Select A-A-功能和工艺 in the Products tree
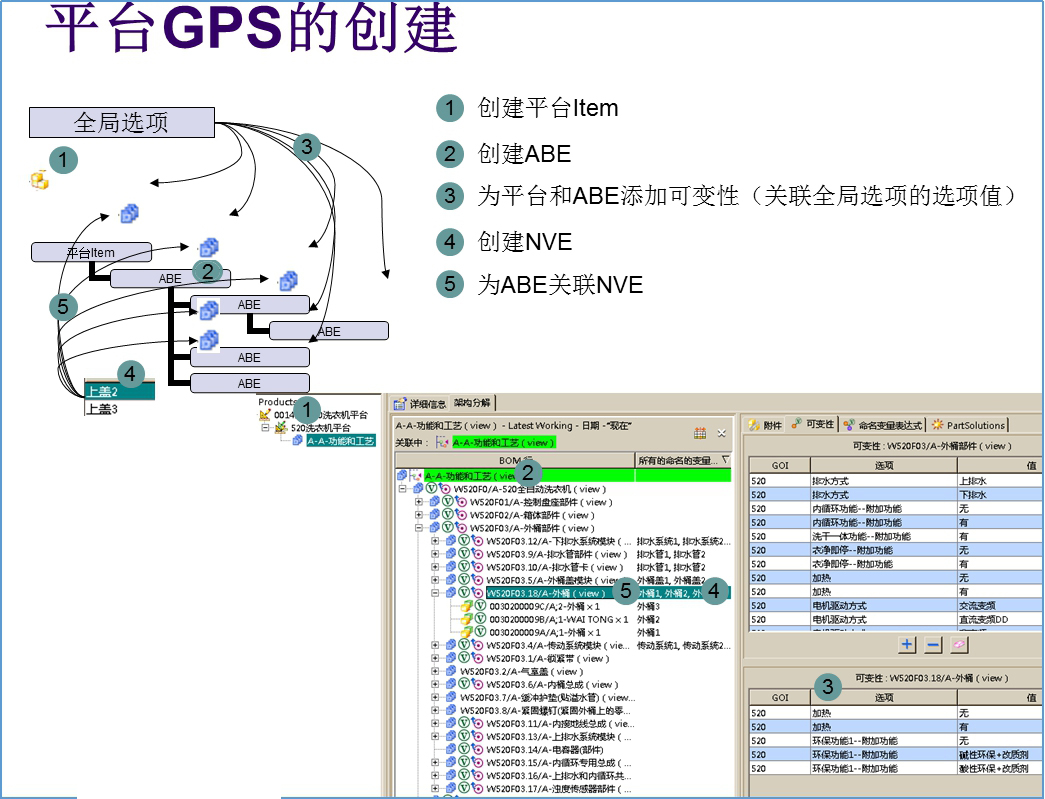 click(x=340, y=440)
